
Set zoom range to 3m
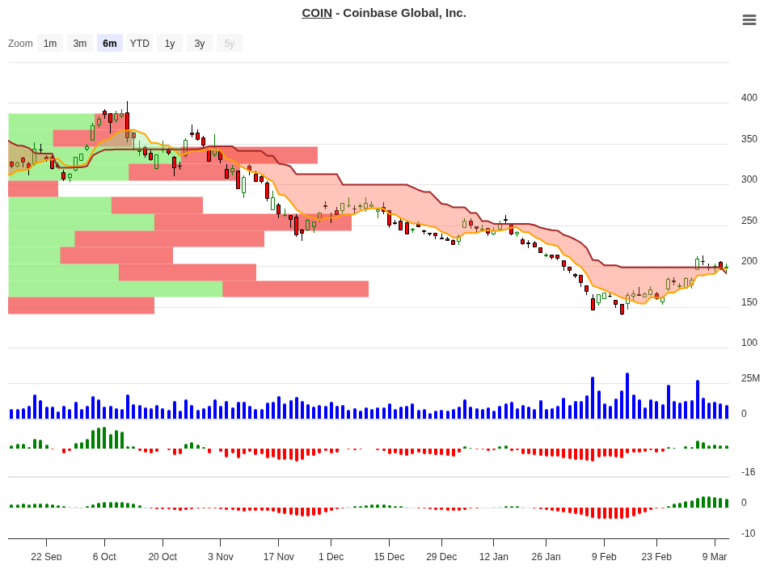pos(80,43)
